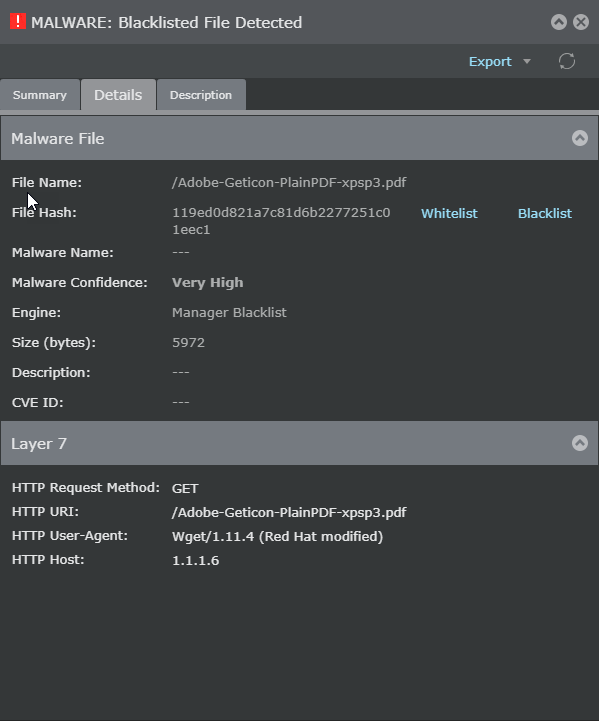Screen dimensions: 599x721
Task: Select the file name /Adobe-Geticon-PlainPDF-xpsp3.pdf under Malware File
Action: pyautogui.click(x=289, y=183)
